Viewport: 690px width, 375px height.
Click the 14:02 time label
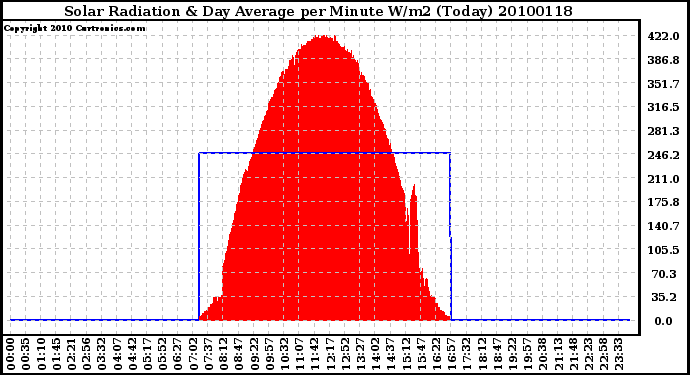(375, 354)
